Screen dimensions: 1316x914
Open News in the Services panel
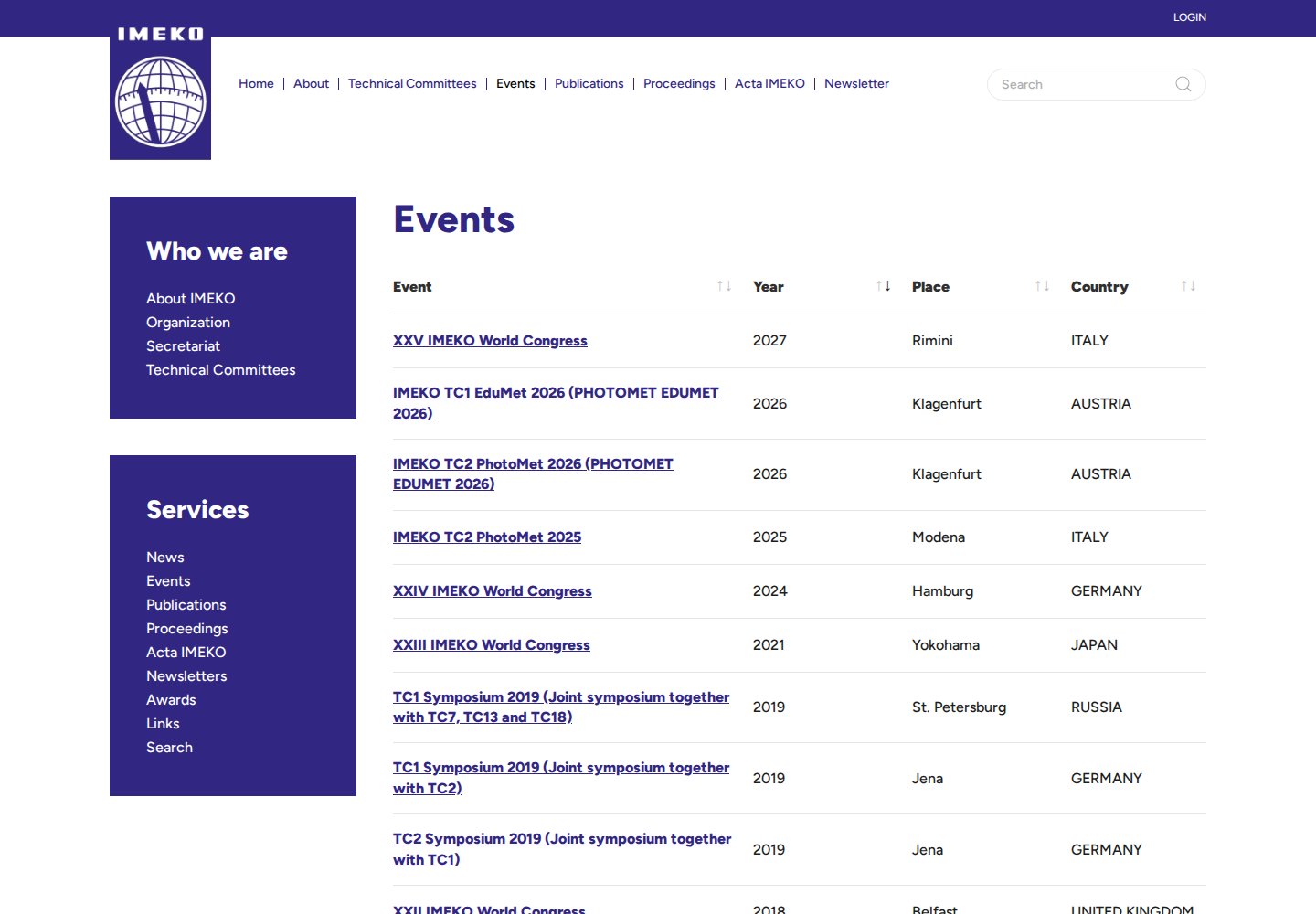point(165,557)
